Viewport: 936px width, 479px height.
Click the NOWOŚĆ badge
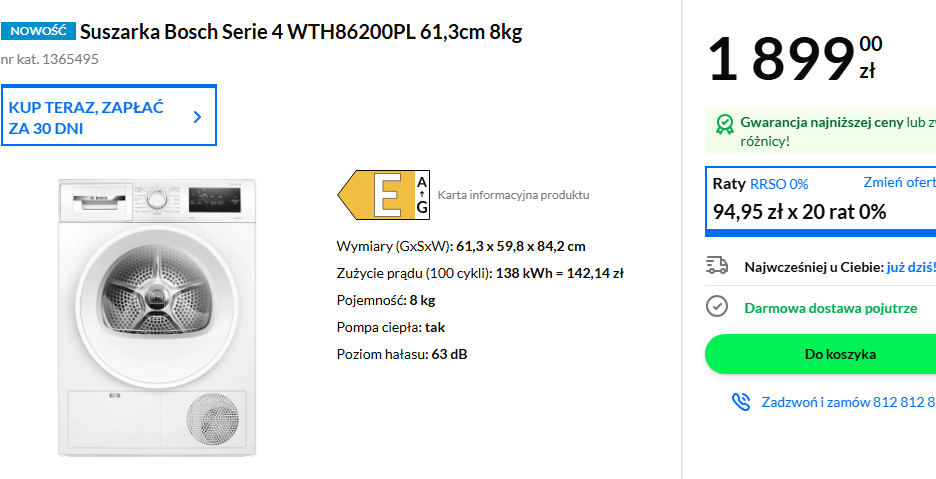tap(38, 32)
